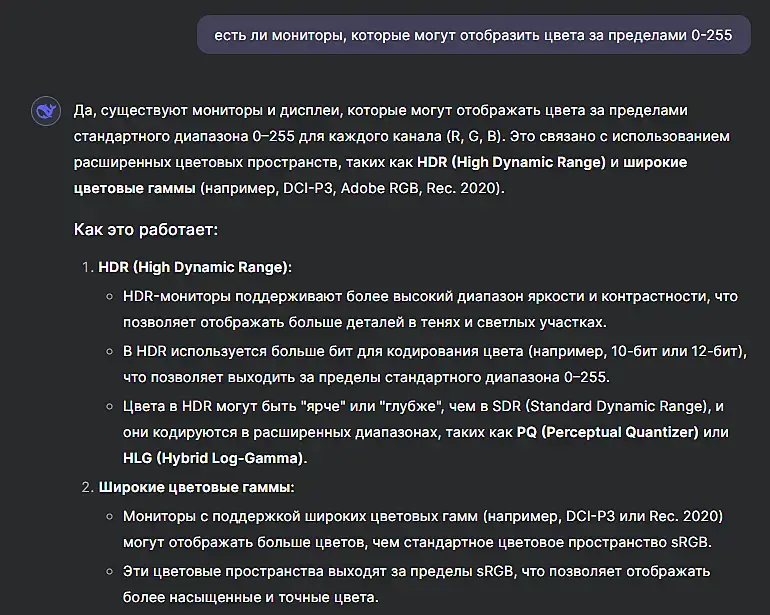770x615 pixels.
Task: Click list number 2 marker
Action: [x=86, y=488]
